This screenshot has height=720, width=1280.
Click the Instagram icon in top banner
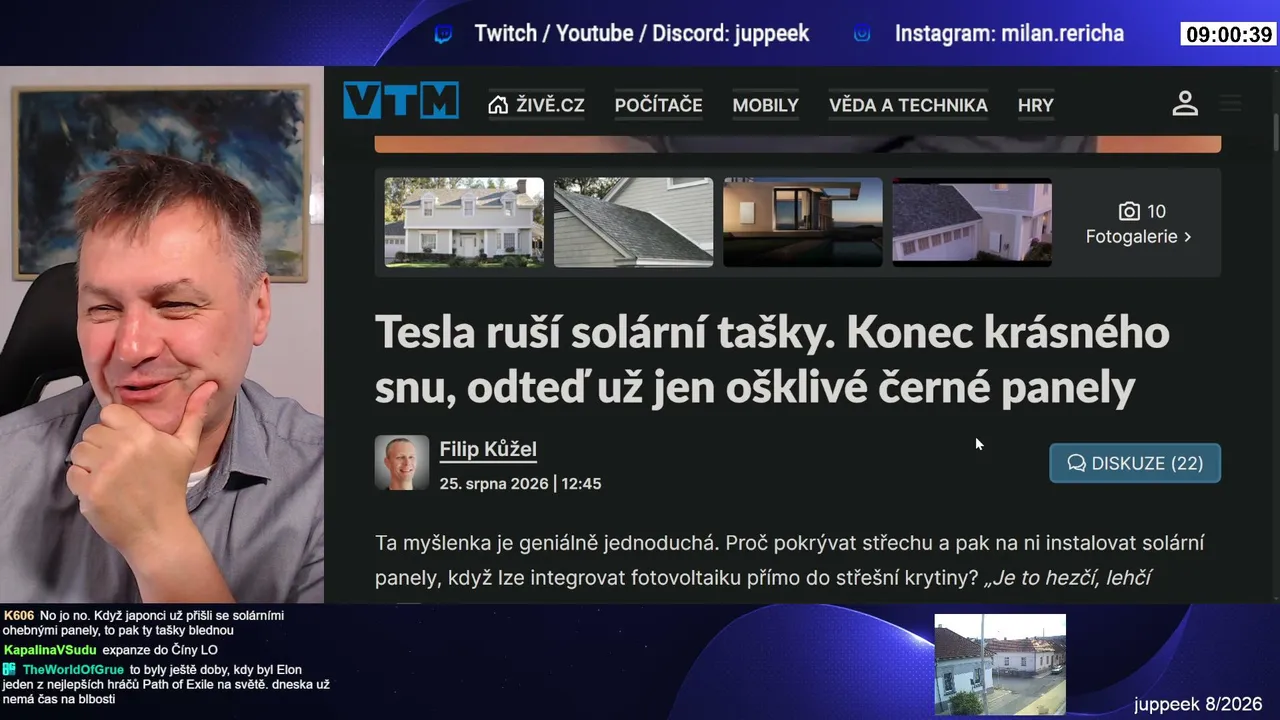tap(862, 34)
